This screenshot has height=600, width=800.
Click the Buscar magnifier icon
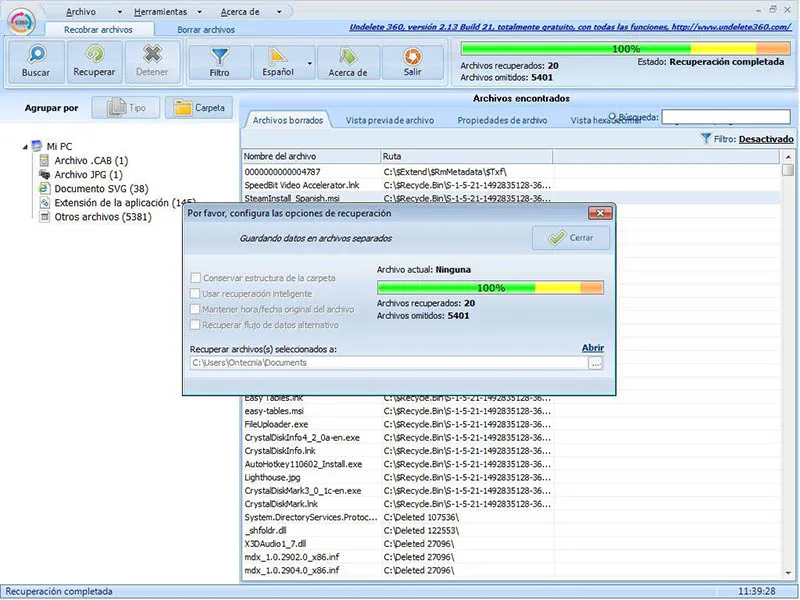pyautogui.click(x=36, y=56)
